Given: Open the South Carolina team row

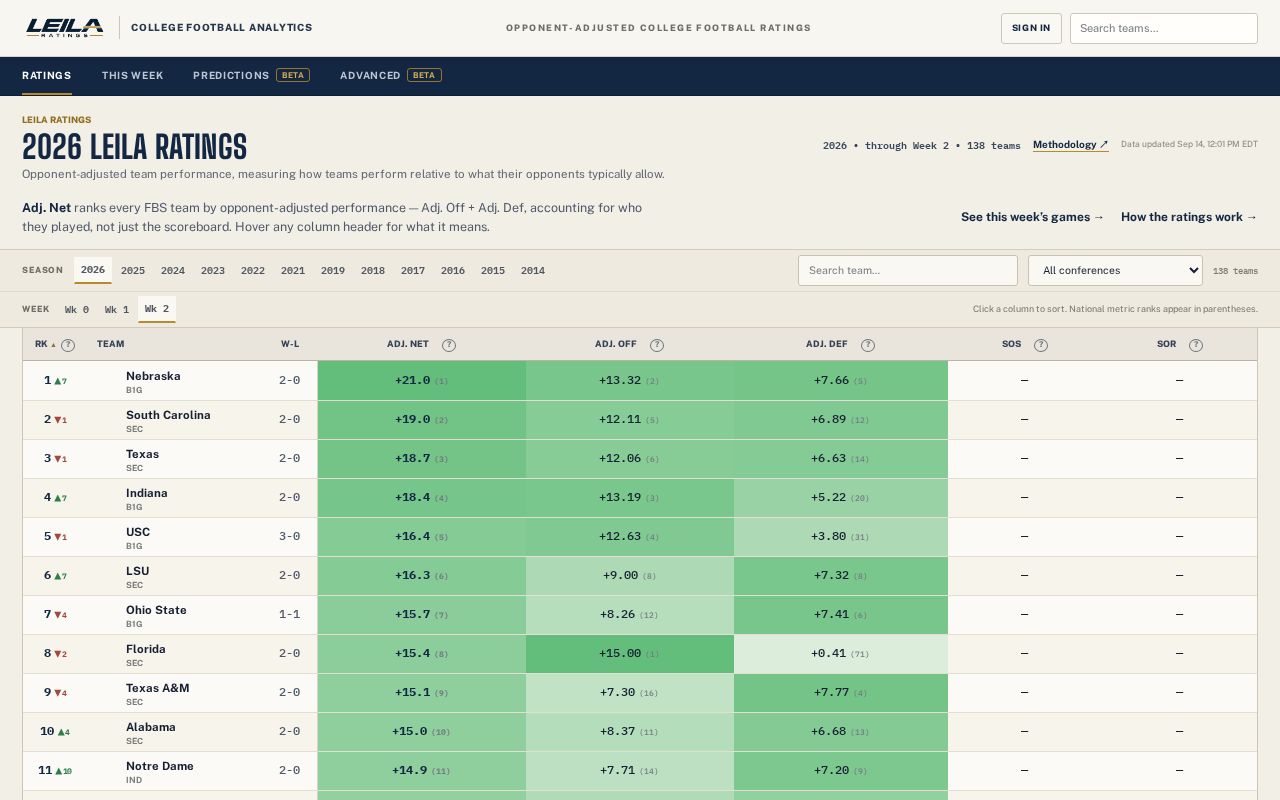Looking at the screenshot, I should click(x=640, y=420).
